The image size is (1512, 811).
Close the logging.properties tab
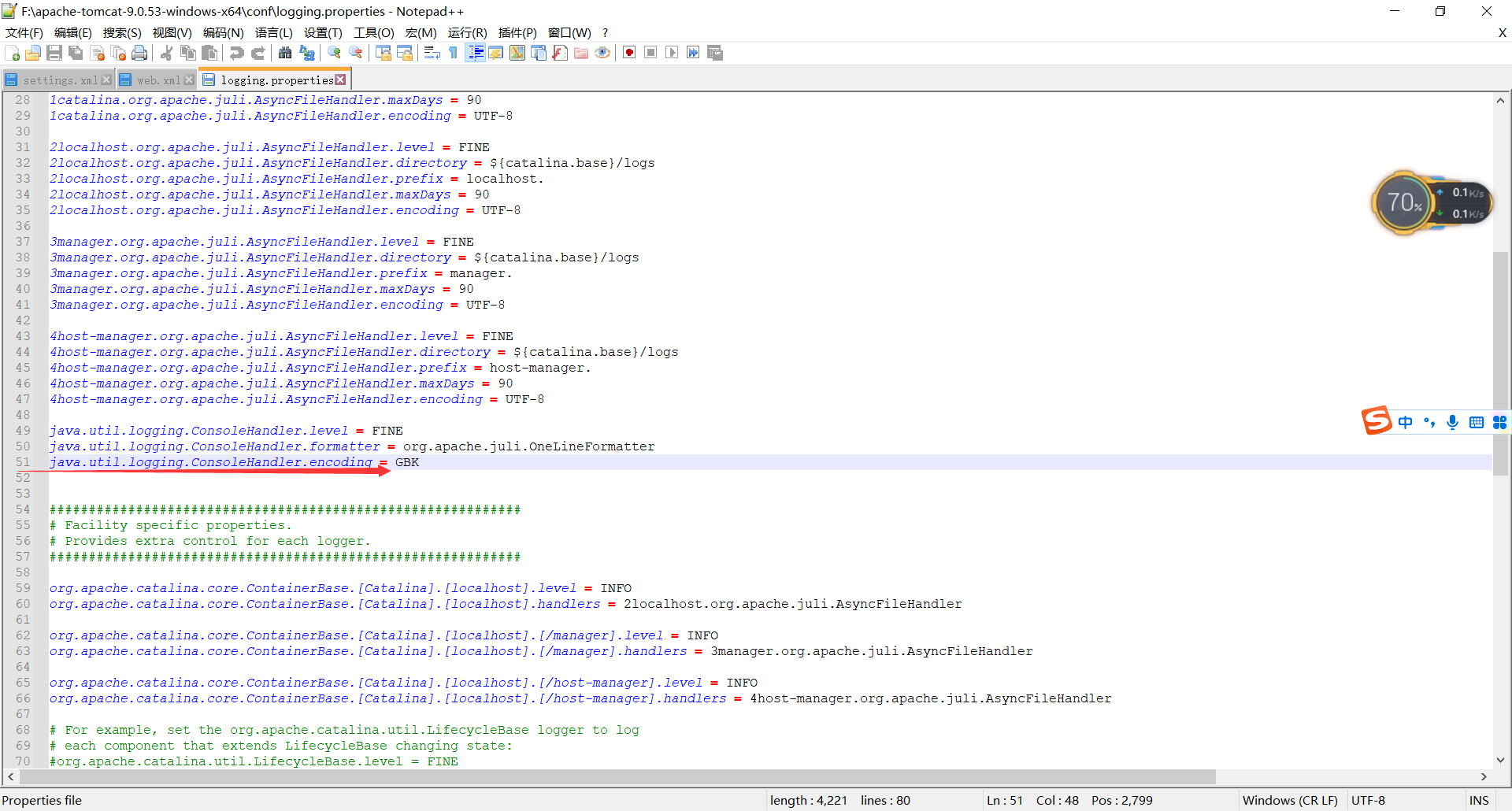pyautogui.click(x=340, y=80)
